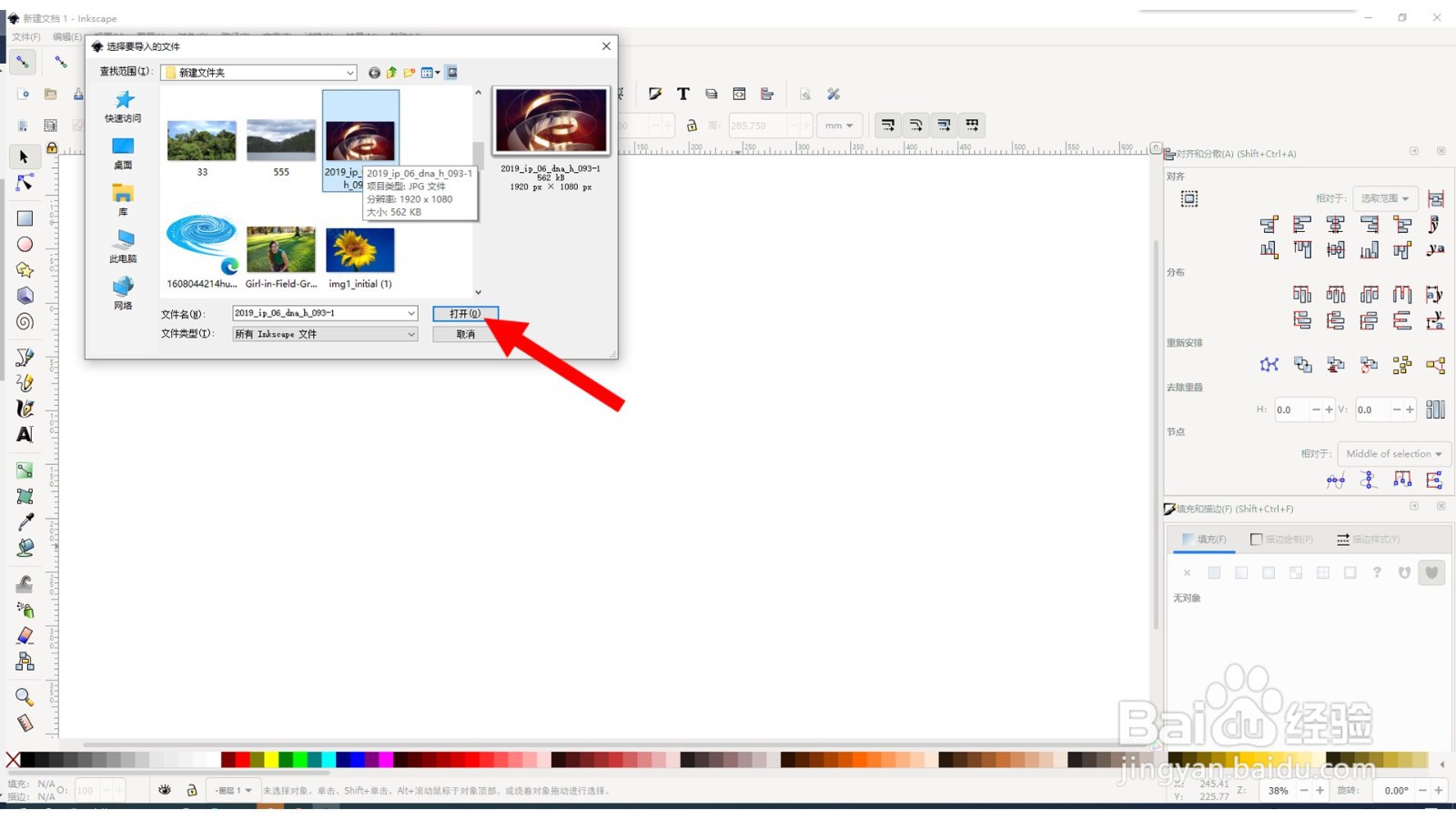Pick magenta swatch in color palette
1456x819 pixels.
[x=386, y=760]
